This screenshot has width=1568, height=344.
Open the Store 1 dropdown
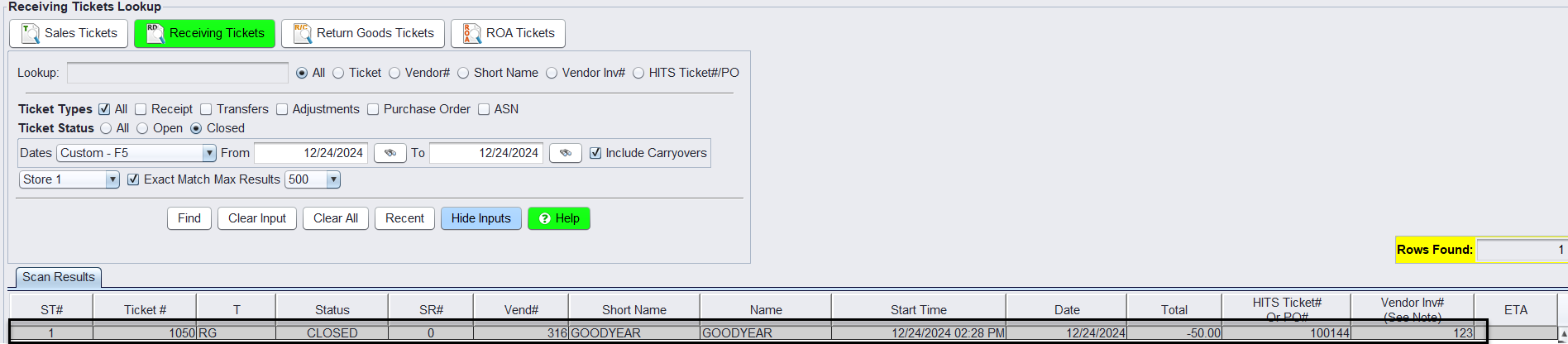(112, 179)
